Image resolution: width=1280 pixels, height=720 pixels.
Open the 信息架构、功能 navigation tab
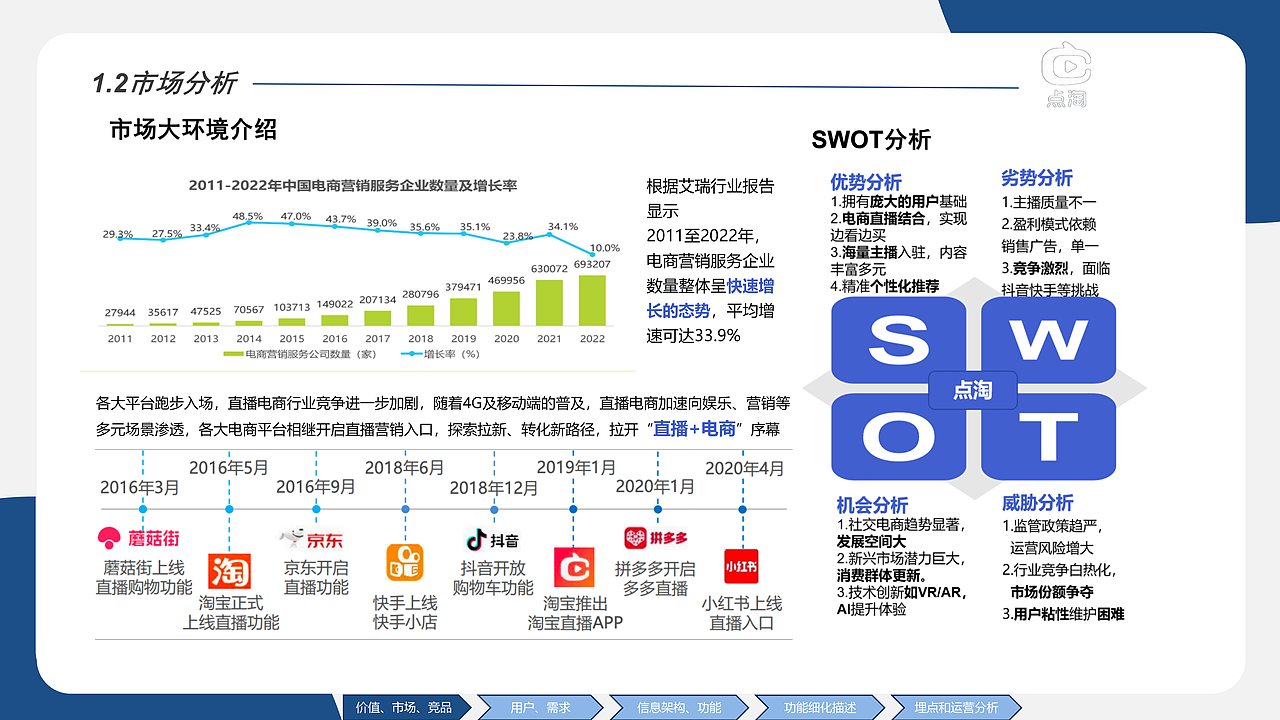point(678,707)
